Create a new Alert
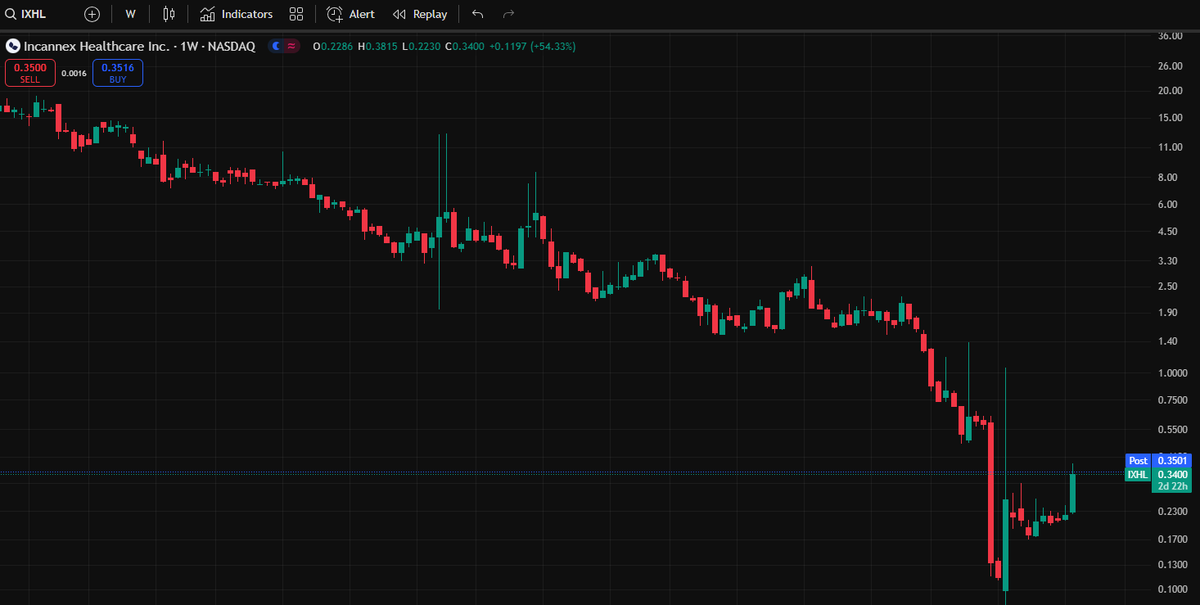This screenshot has width=1200, height=605. [351, 14]
